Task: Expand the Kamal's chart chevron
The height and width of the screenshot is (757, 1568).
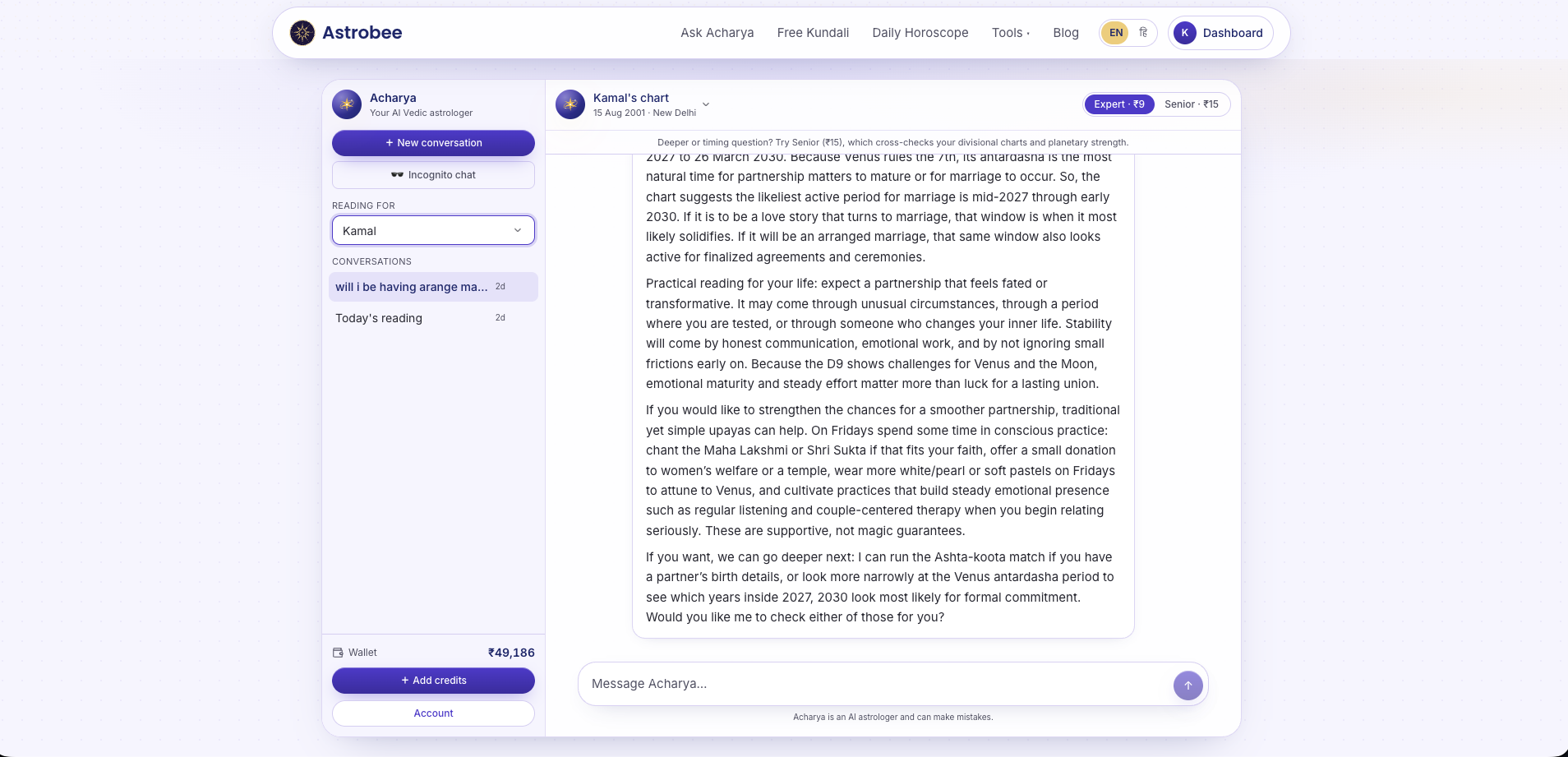Action: click(706, 104)
